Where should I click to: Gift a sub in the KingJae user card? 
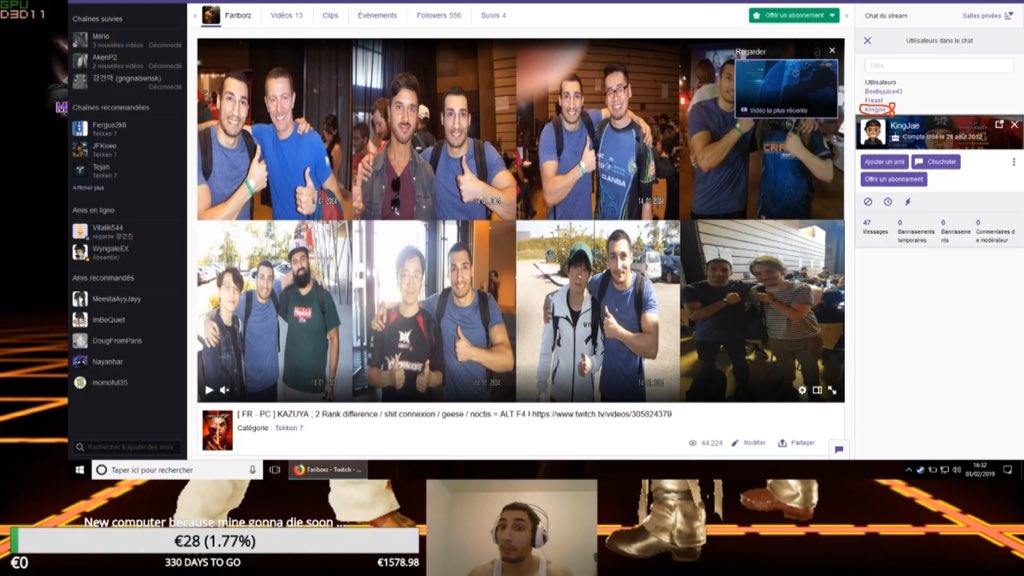coord(894,179)
